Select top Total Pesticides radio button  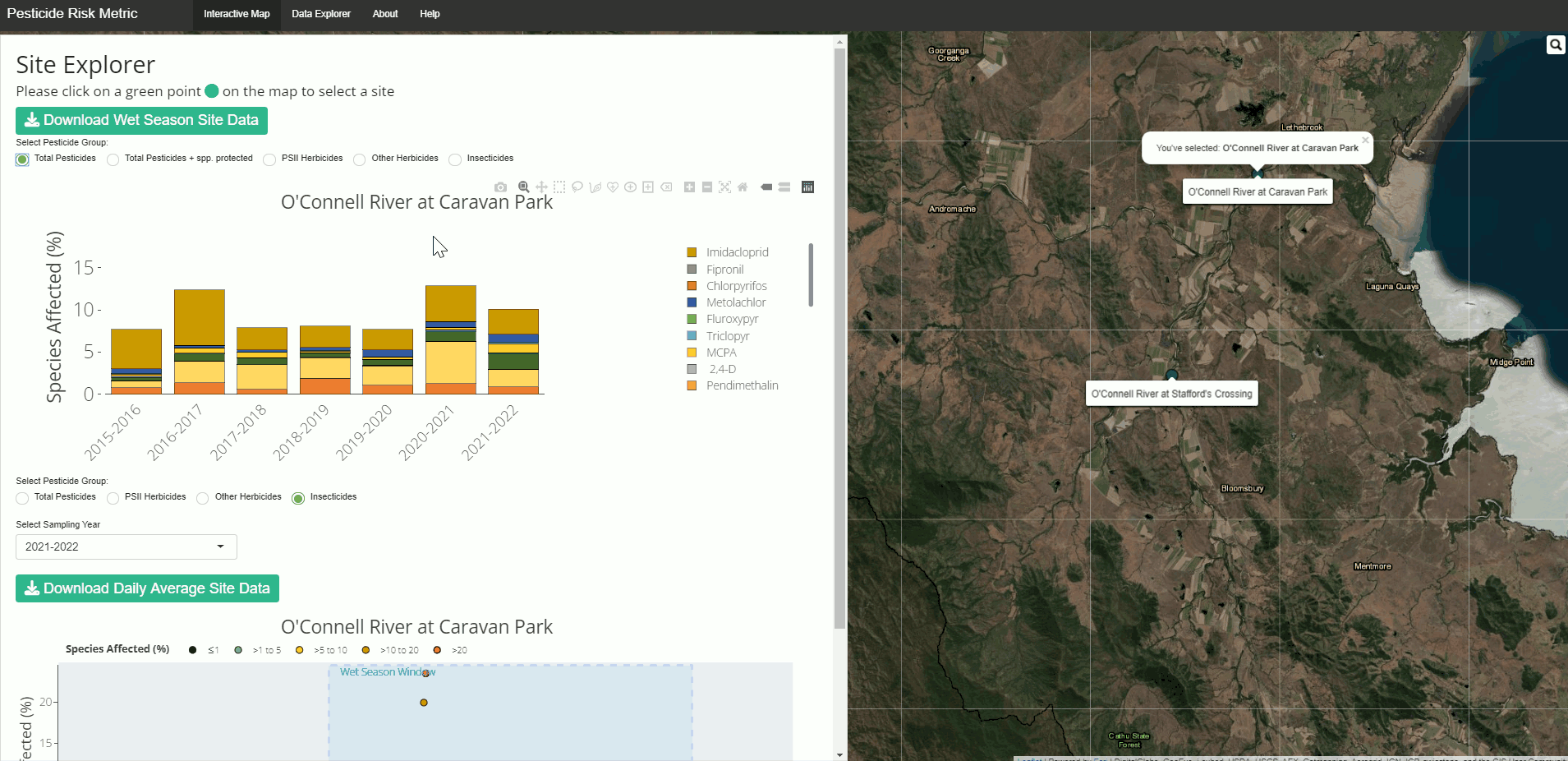pos(22,159)
